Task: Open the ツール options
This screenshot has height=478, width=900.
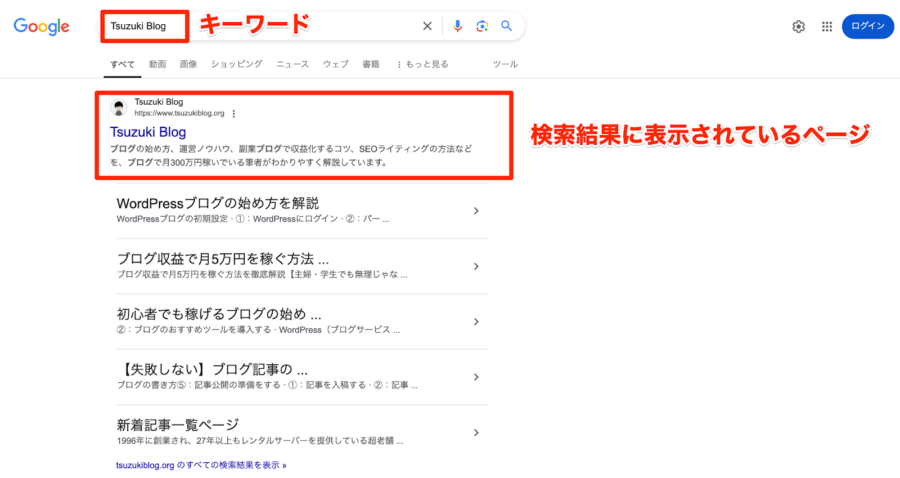Action: tap(505, 64)
